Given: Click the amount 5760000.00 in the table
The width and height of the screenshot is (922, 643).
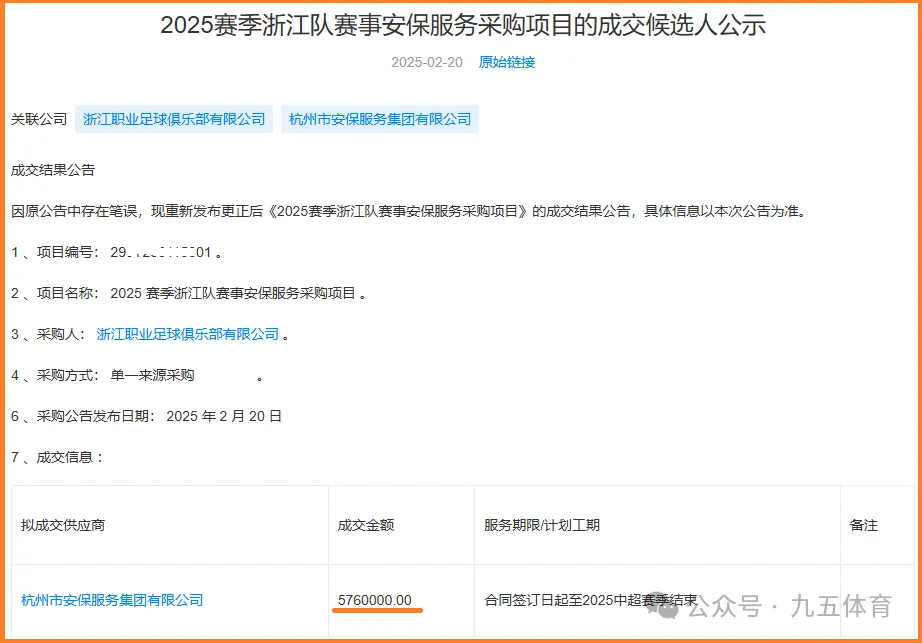Looking at the screenshot, I should (x=375, y=600).
